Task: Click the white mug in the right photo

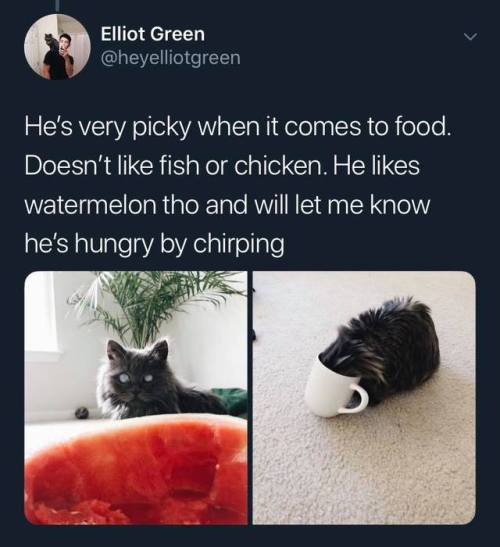Action: (334, 386)
